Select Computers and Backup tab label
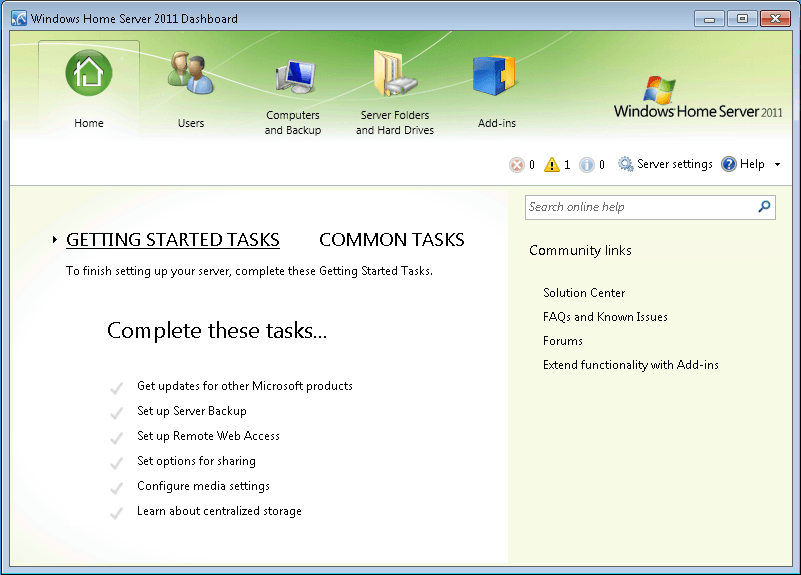Viewport: 801px width, 575px height. coord(293,123)
